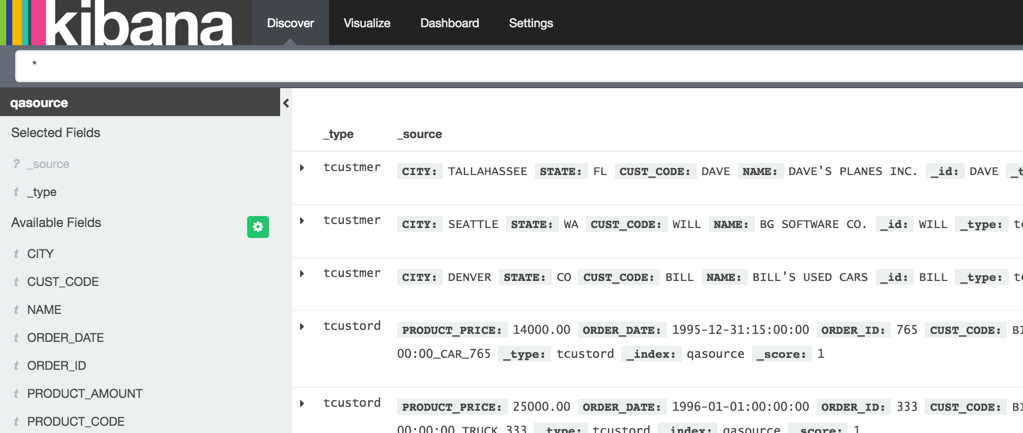Click the type icon beside CITY field

16,254
